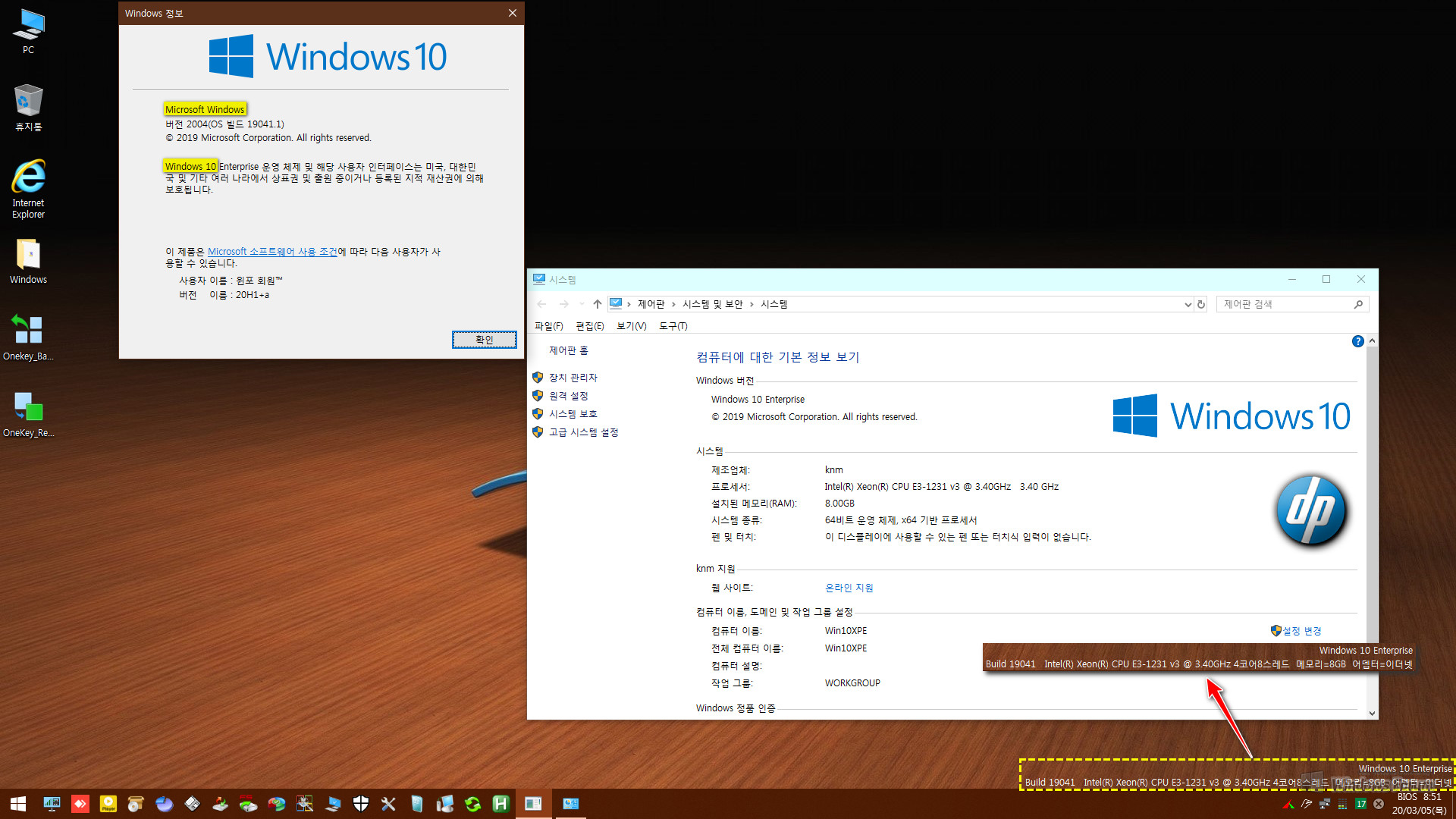Screen dimensions: 1456x819
Task: Open the 파일(F) menu
Action: (549, 326)
